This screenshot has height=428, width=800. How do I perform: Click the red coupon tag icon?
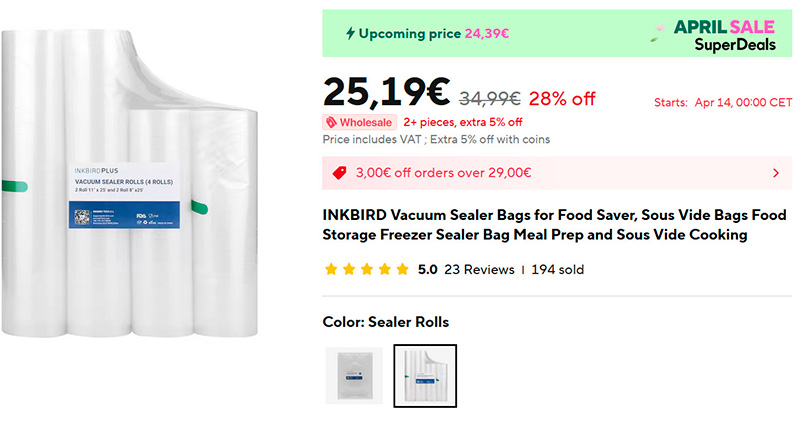(338, 173)
